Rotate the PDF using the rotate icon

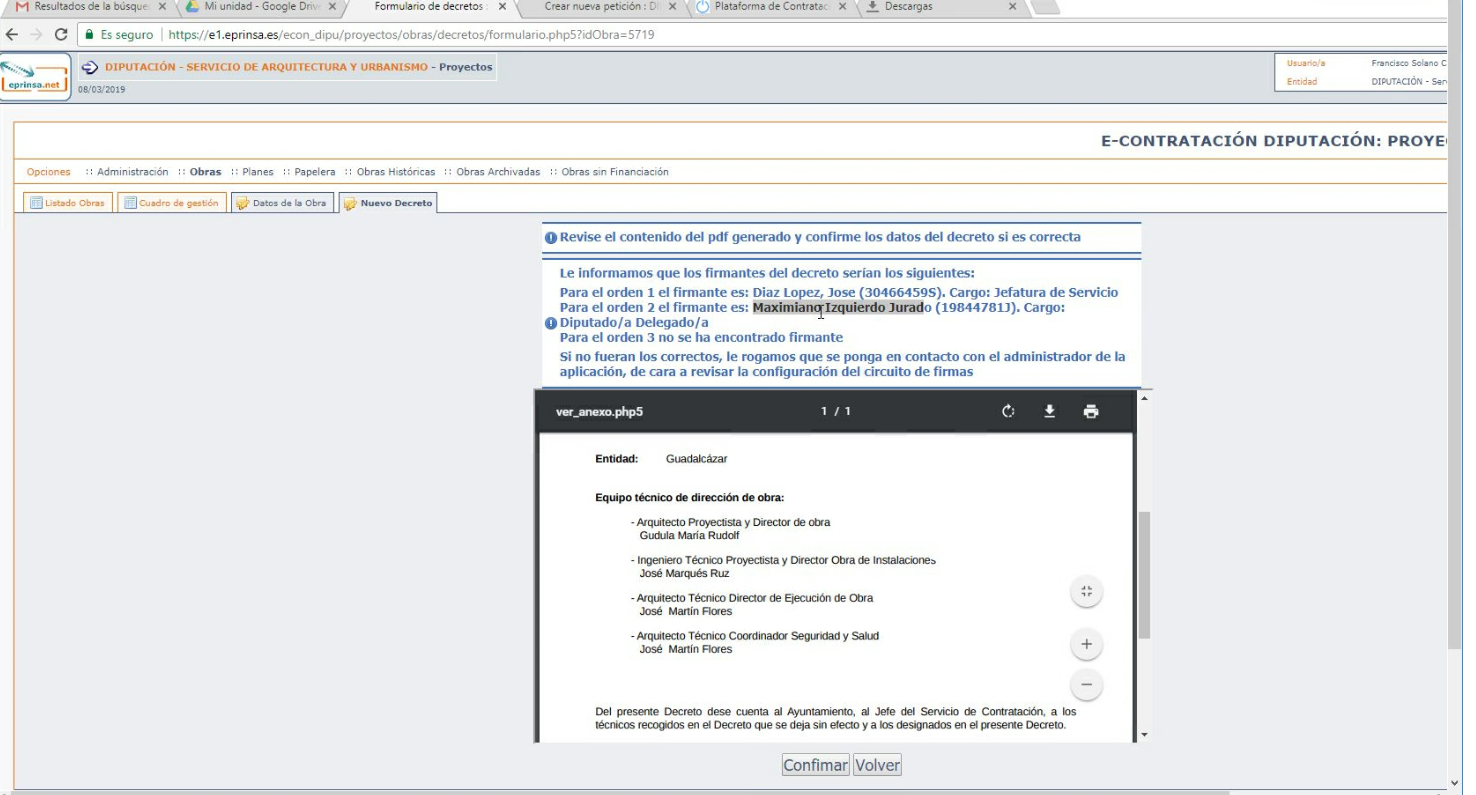point(1008,412)
